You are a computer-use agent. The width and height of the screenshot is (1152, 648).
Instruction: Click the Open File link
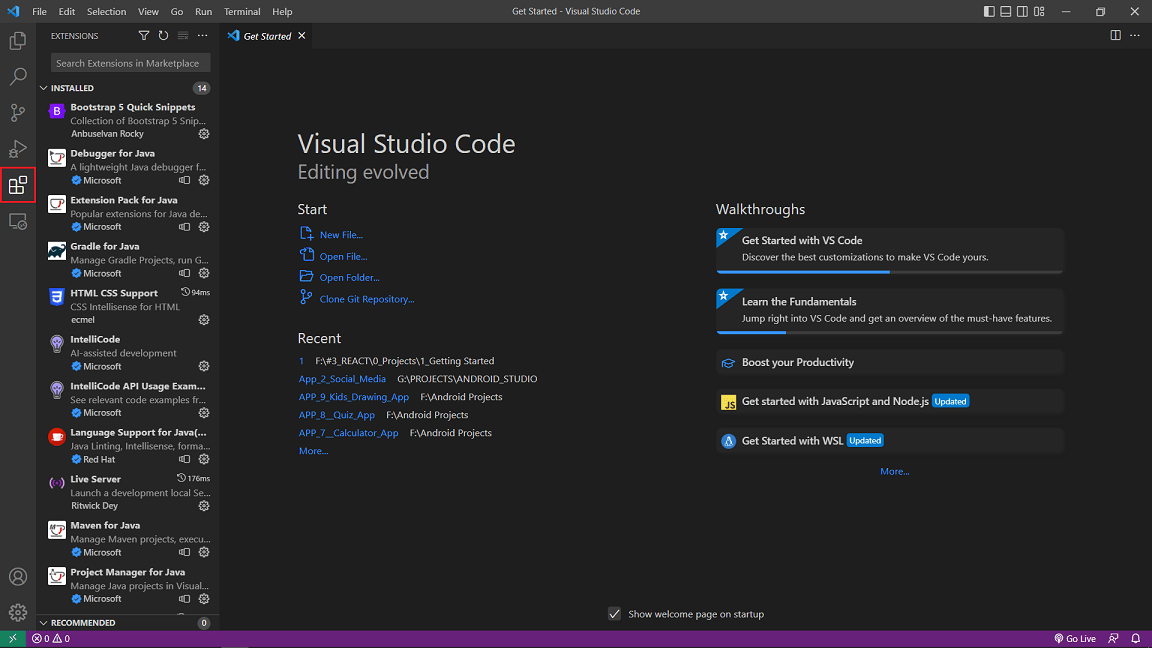click(x=343, y=256)
